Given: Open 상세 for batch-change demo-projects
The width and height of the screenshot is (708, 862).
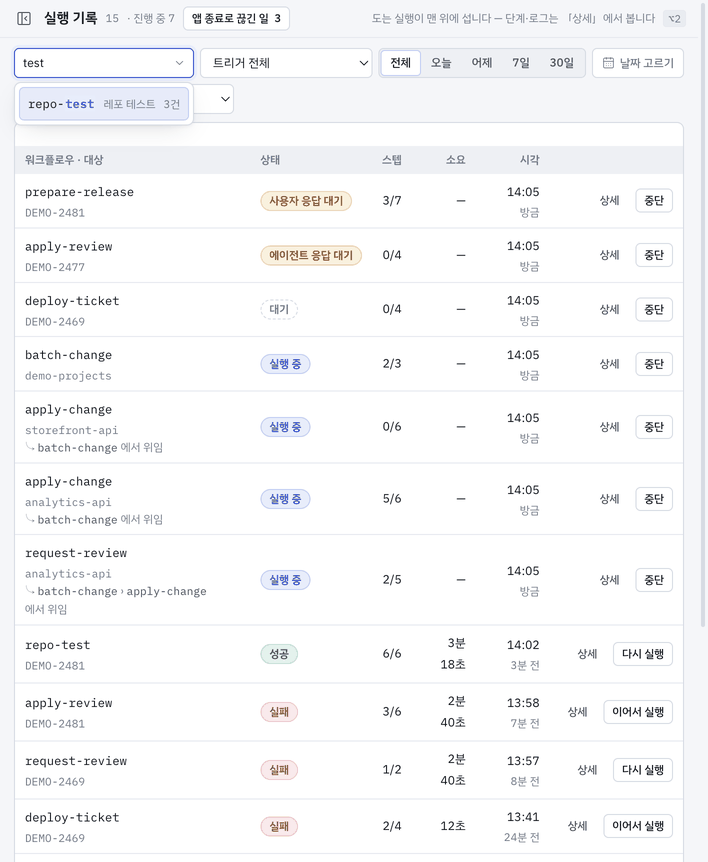Looking at the screenshot, I should [x=610, y=364].
